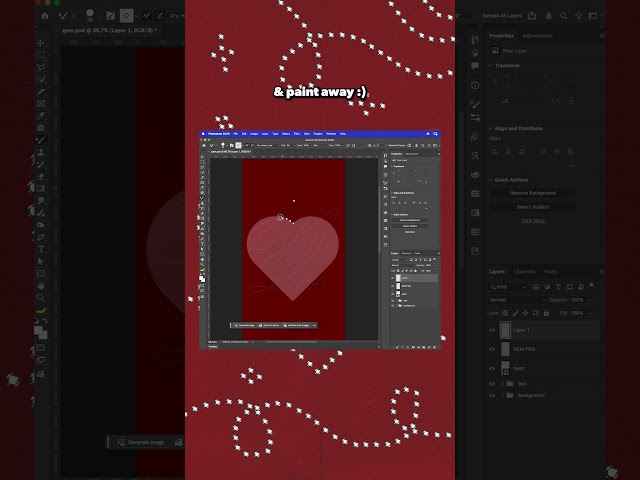Hide text group eye in background window
The width and height of the screenshot is (640, 480).
click(492, 384)
